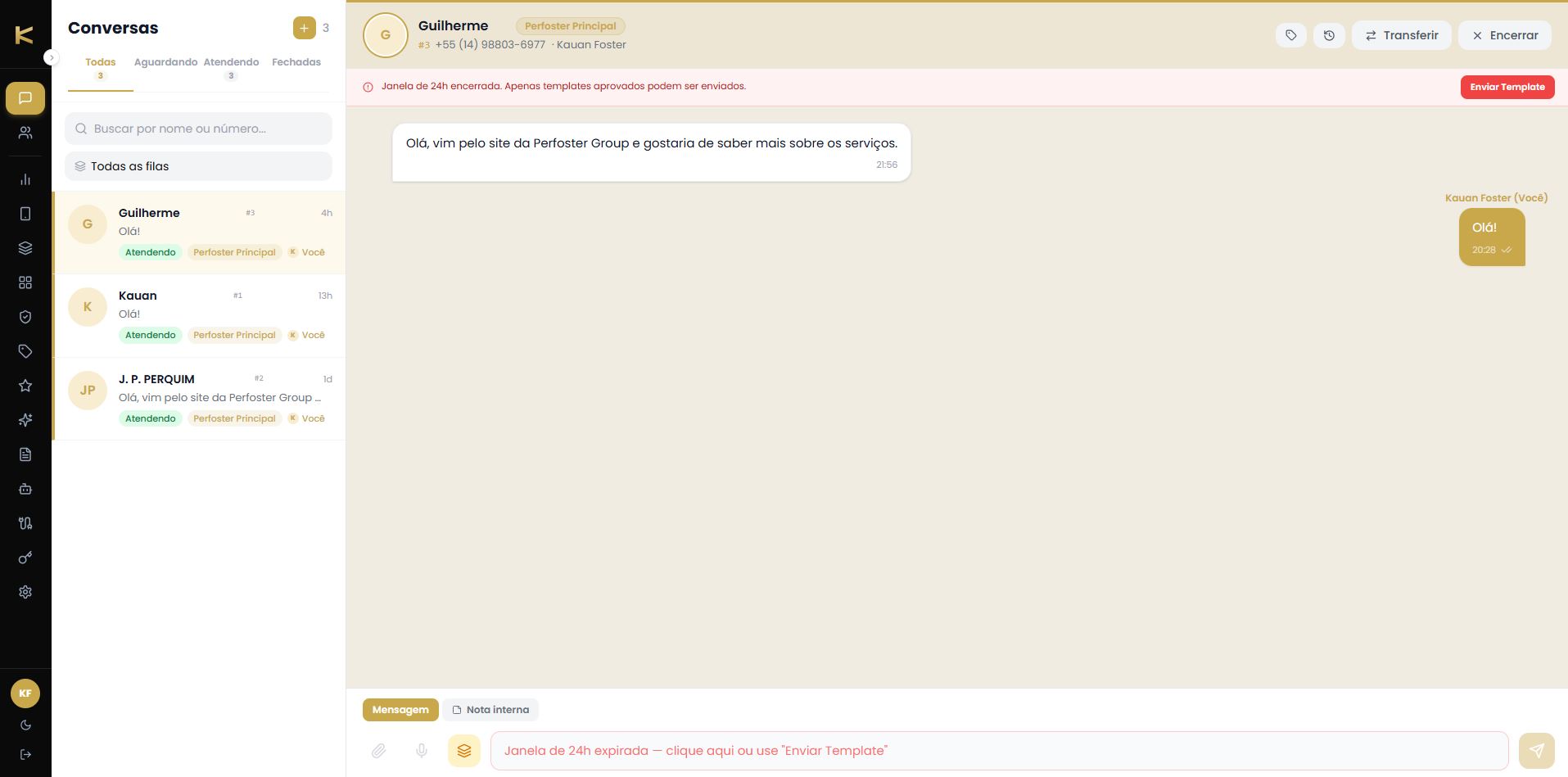Start a new conversation with plus button

(x=304, y=28)
